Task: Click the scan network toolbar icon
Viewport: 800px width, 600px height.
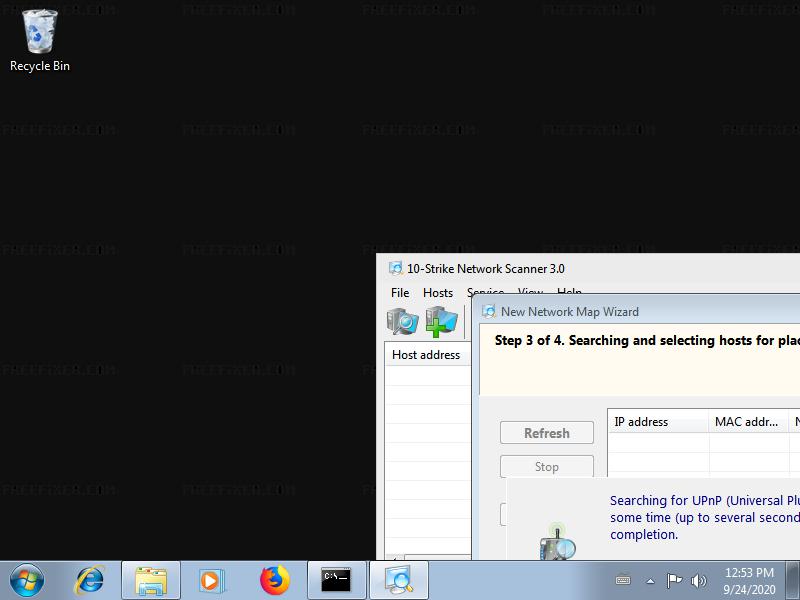Action: point(403,321)
